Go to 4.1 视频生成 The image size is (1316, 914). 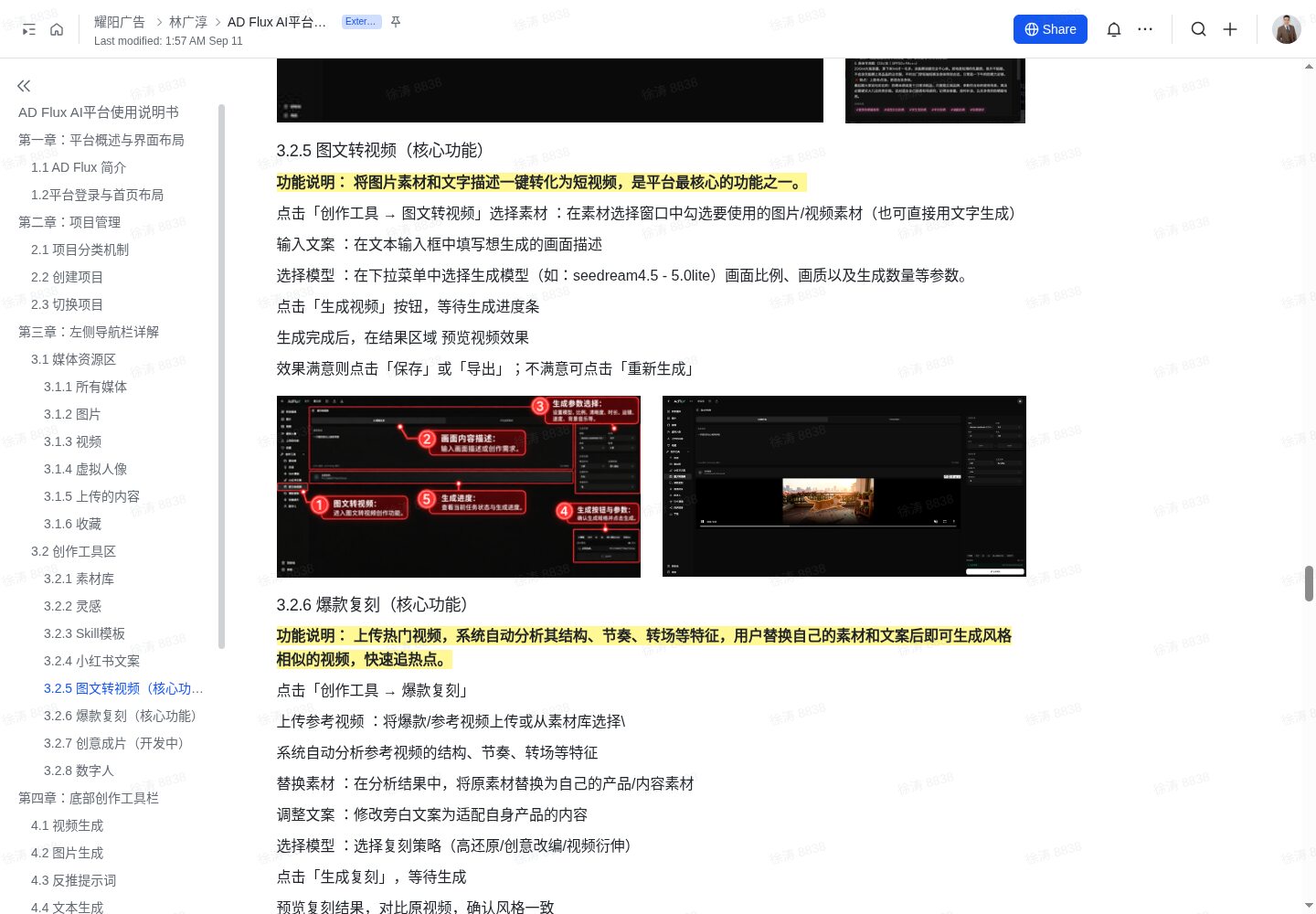[67, 825]
